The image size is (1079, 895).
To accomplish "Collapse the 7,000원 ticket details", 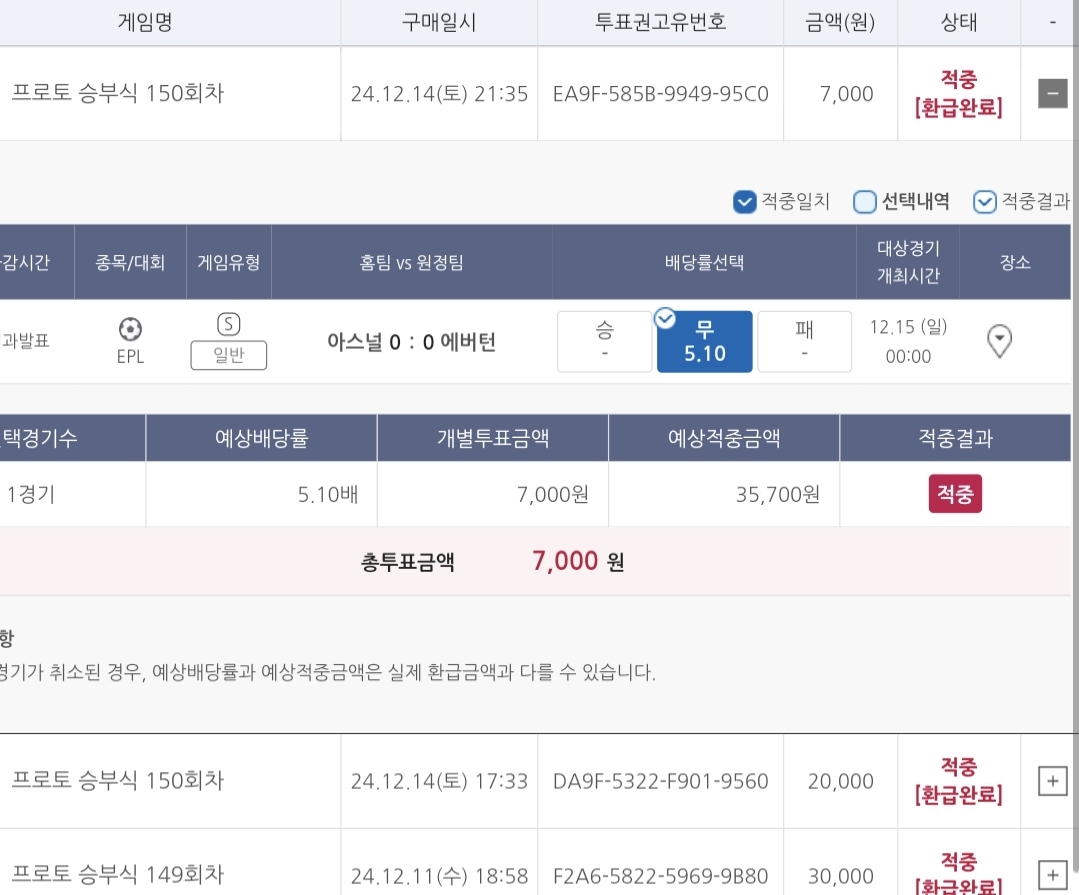I will [1052, 94].
